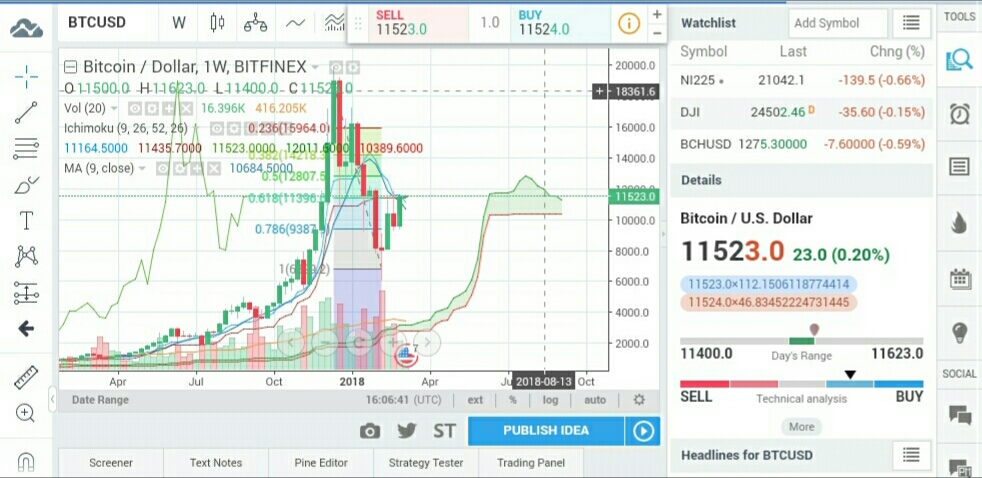Increase order quantity with plus

657,14
